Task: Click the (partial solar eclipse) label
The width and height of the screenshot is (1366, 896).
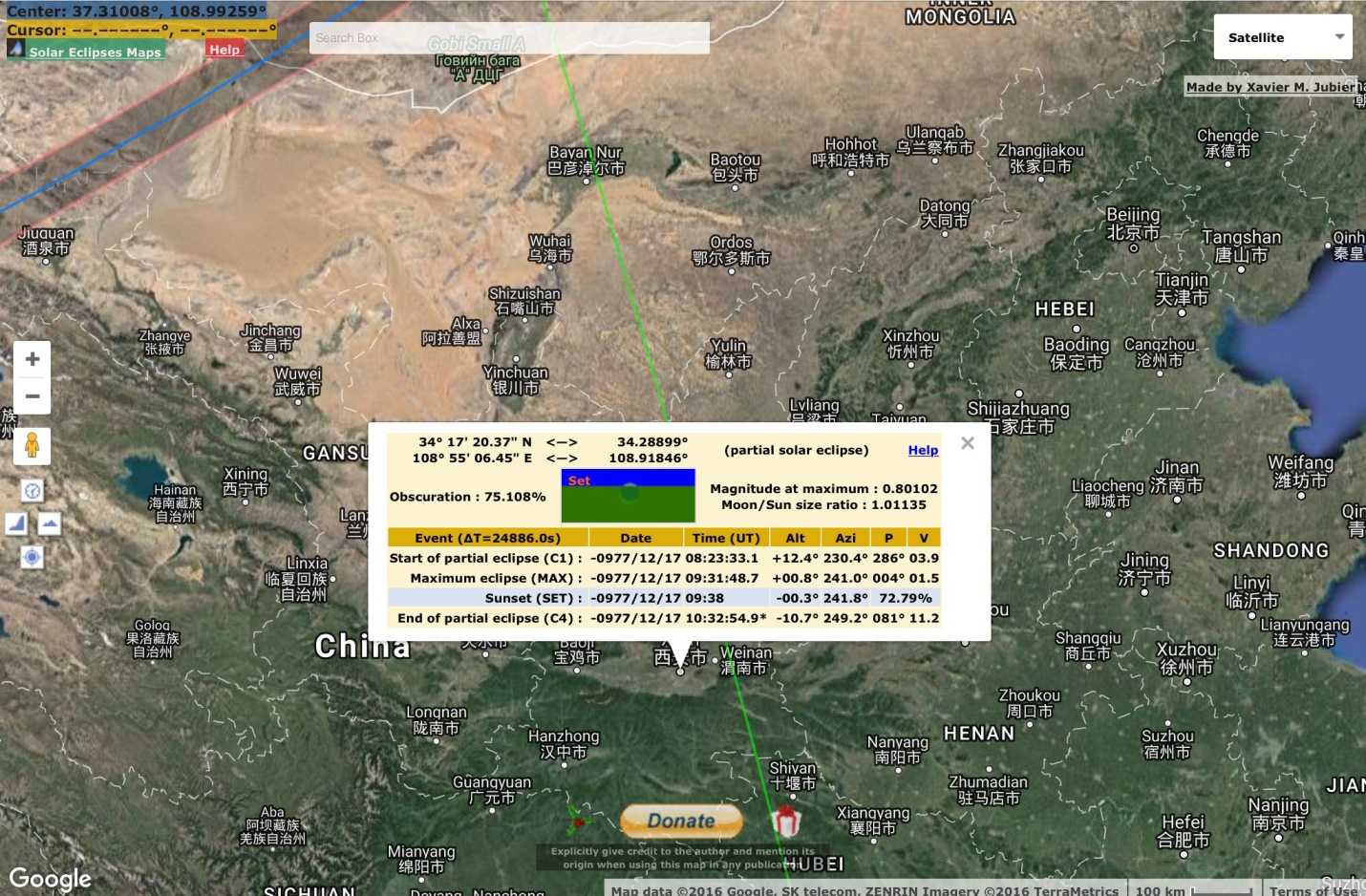Action: [797, 450]
